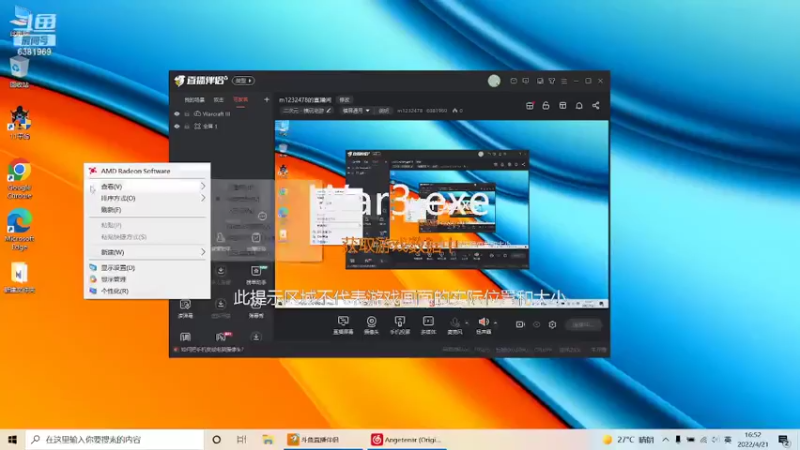Expand the arrow beside 排序方式(O)
Image resolution: width=800 pixels, height=450 pixels.
click(x=203, y=198)
